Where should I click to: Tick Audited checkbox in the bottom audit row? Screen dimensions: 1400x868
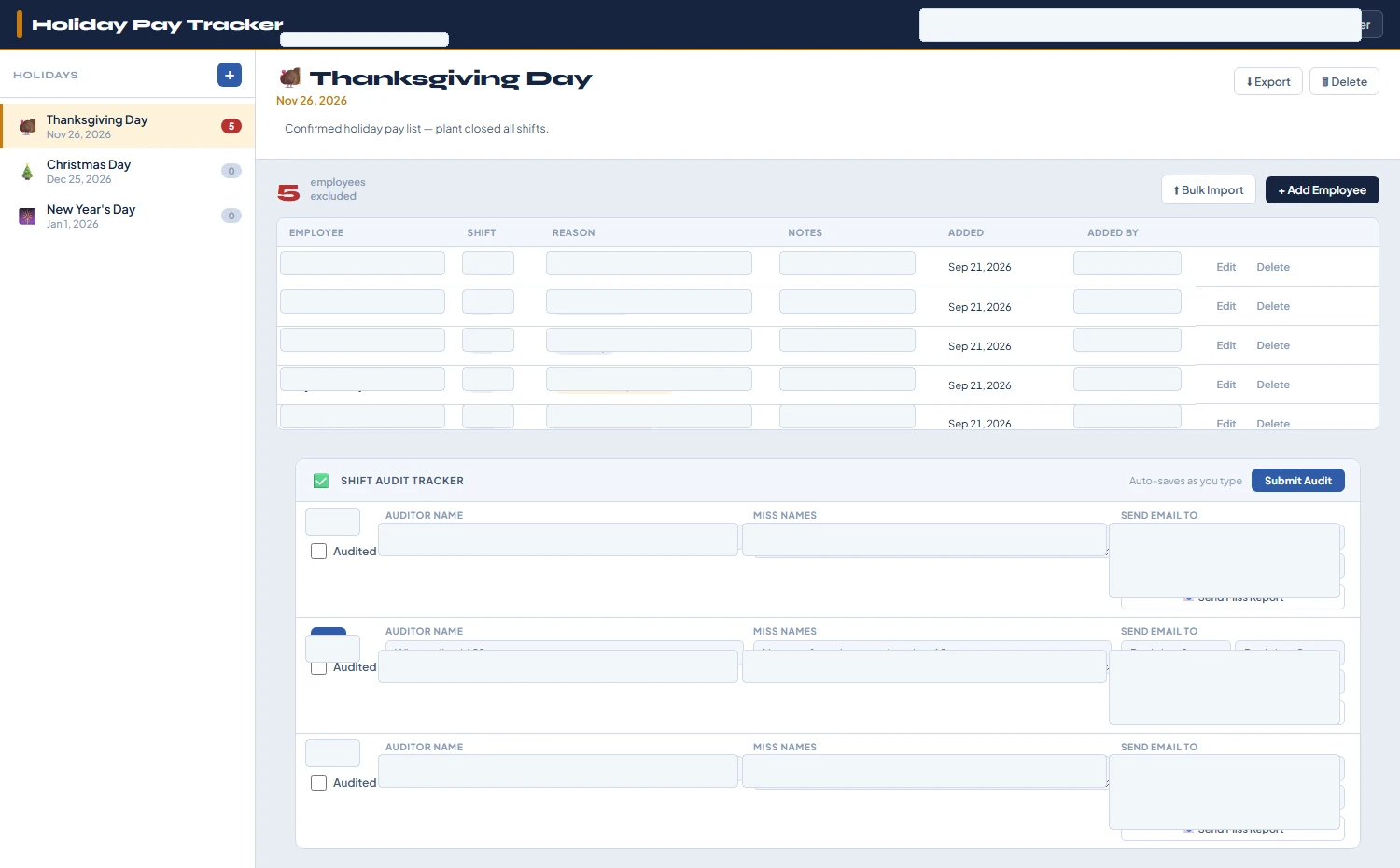pyautogui.click(x=318, y=783)
